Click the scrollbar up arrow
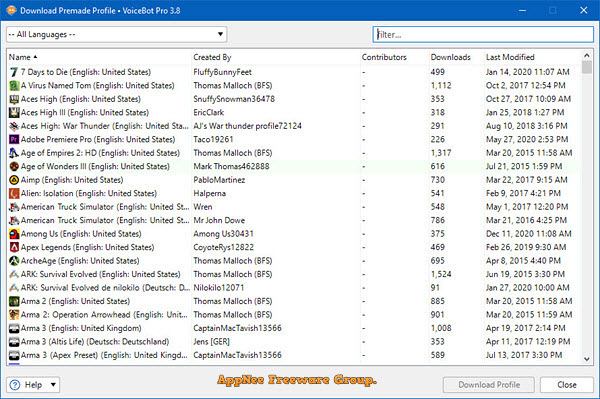The height and width of the screenshot is (399, 600). [587, 55]
